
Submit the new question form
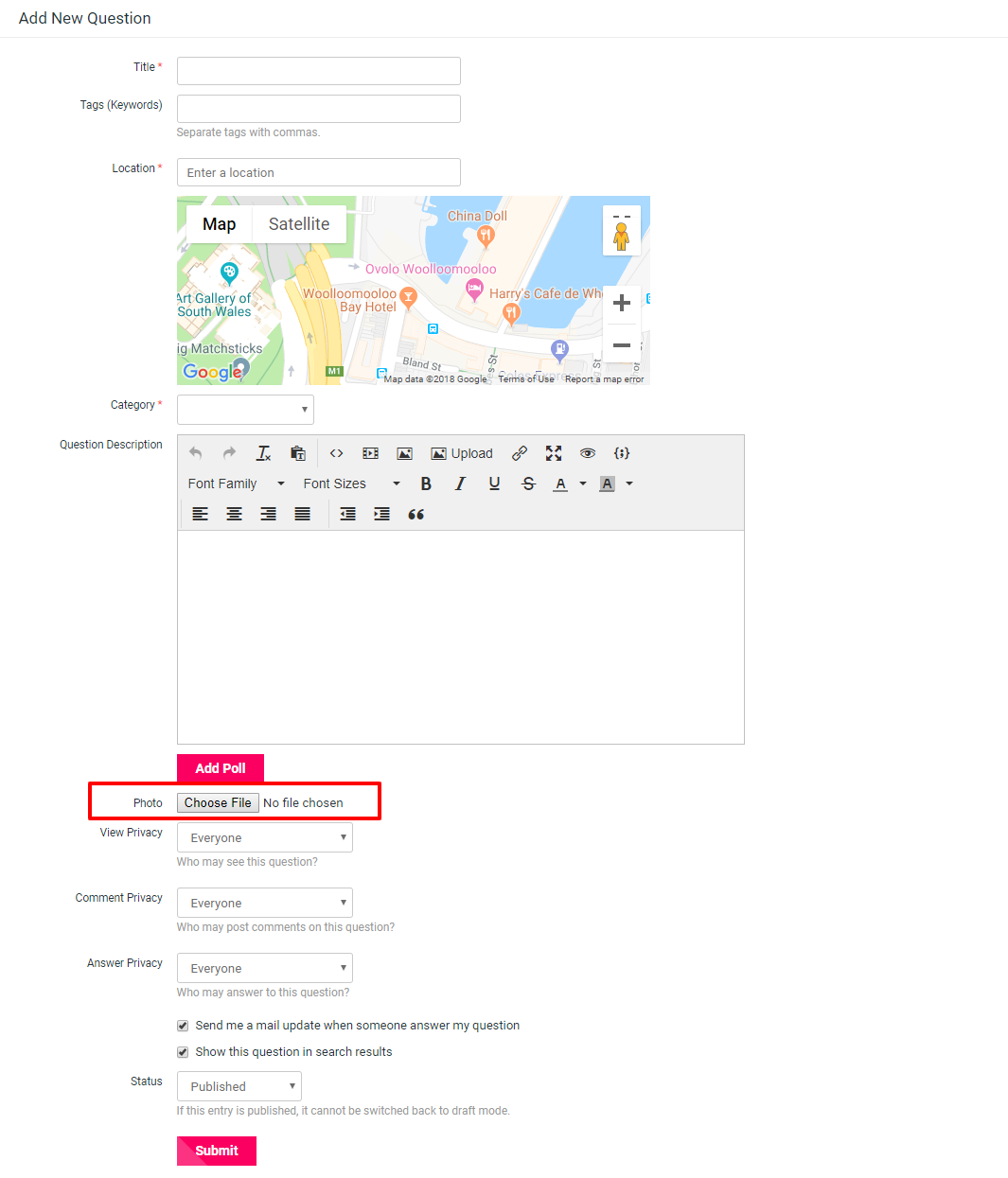click(216, 1151)
